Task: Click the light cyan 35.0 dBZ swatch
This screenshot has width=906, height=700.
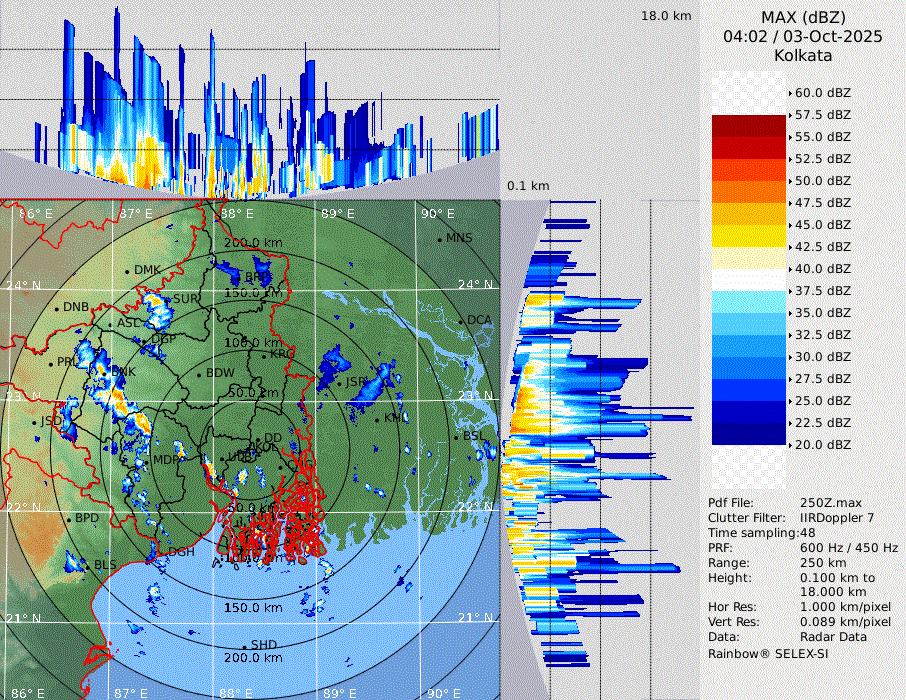Action: click(x=749, y=302)
